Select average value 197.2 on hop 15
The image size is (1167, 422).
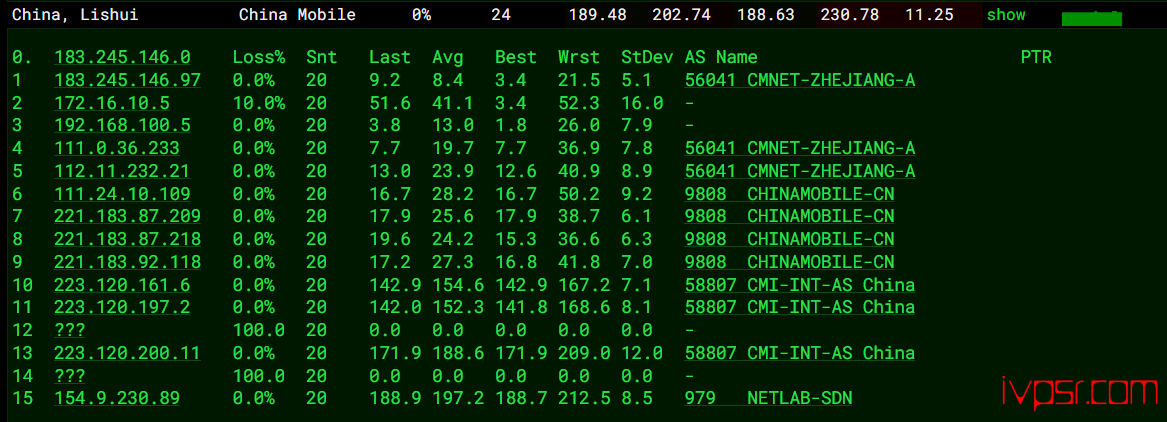tap(458, 399)
